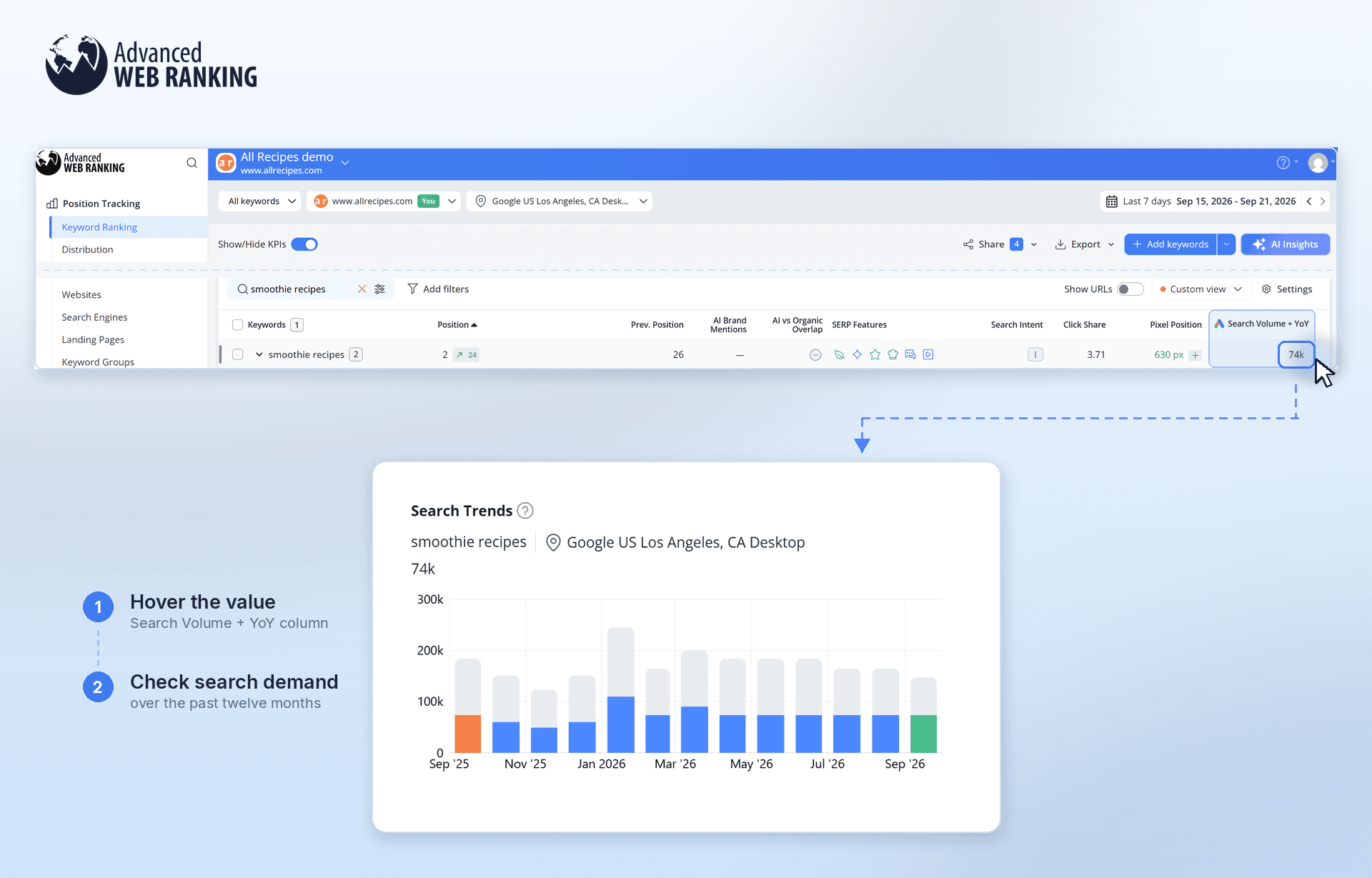Click the location pin in Search Trends card
Screen dimensions: 1372x878
coord(553,542)
